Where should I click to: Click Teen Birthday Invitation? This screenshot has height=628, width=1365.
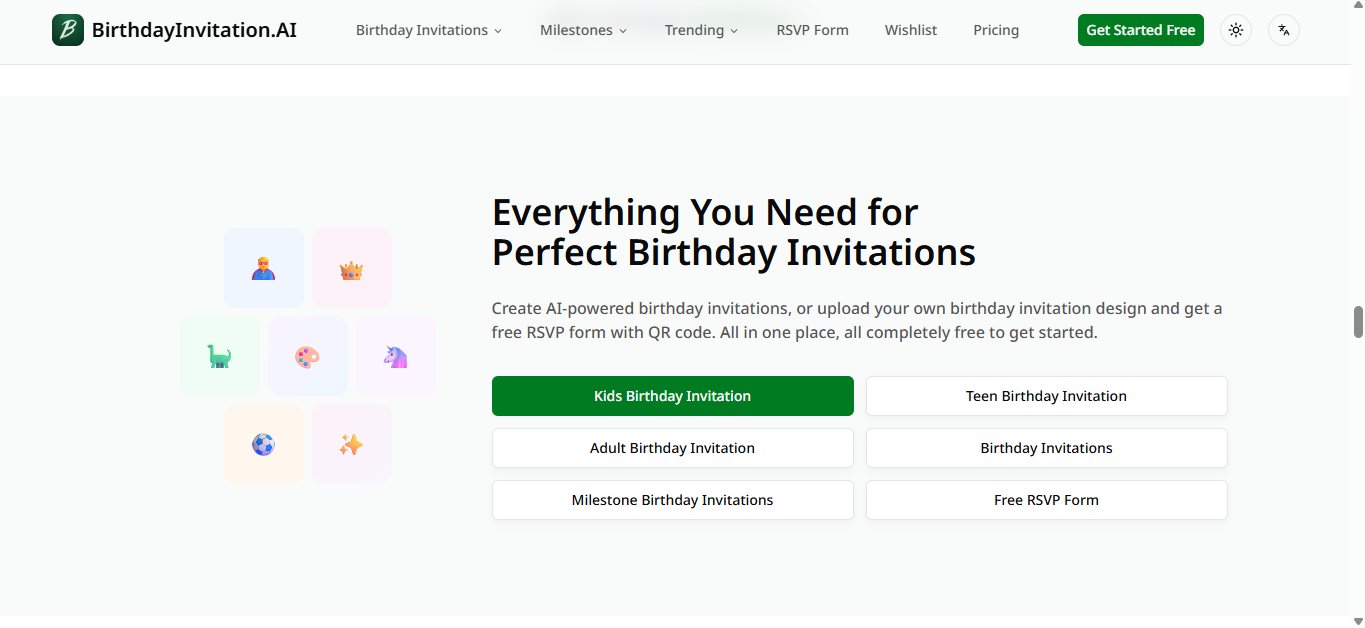(1046, 396)
